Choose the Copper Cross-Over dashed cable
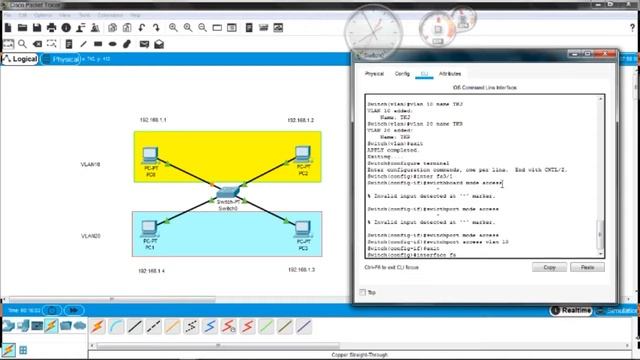640x360 pixels. (x=154, y=327)
